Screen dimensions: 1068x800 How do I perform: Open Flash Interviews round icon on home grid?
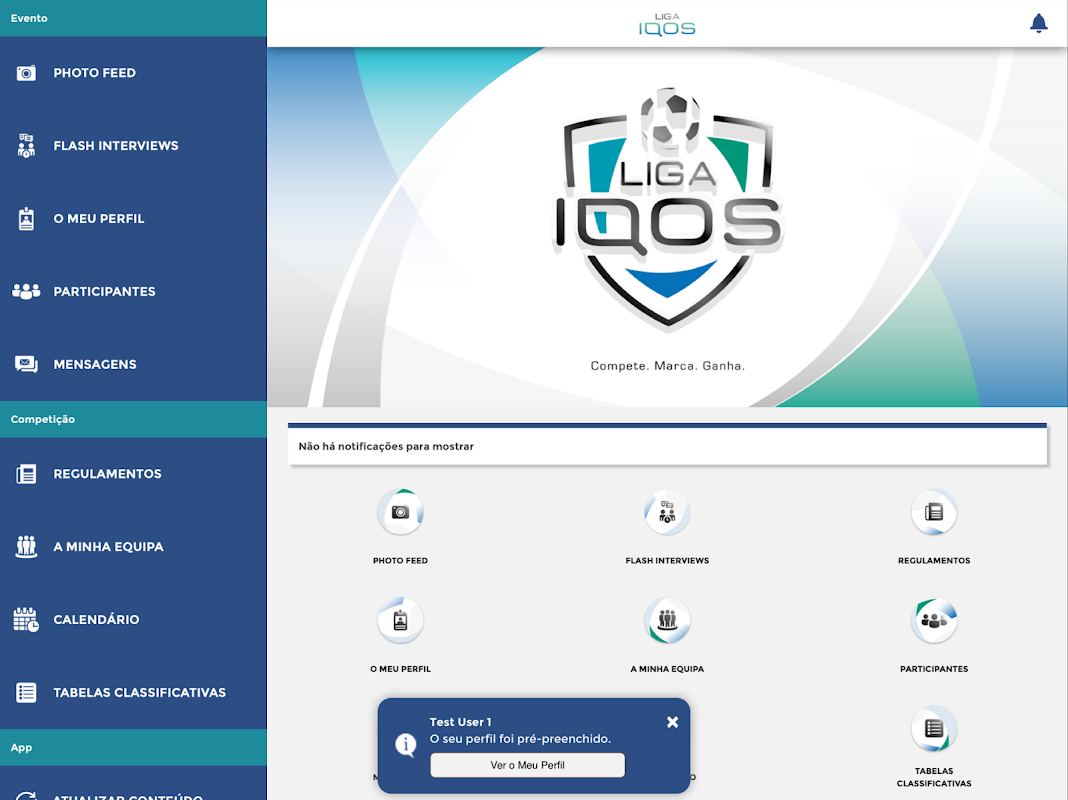point(668,512)
